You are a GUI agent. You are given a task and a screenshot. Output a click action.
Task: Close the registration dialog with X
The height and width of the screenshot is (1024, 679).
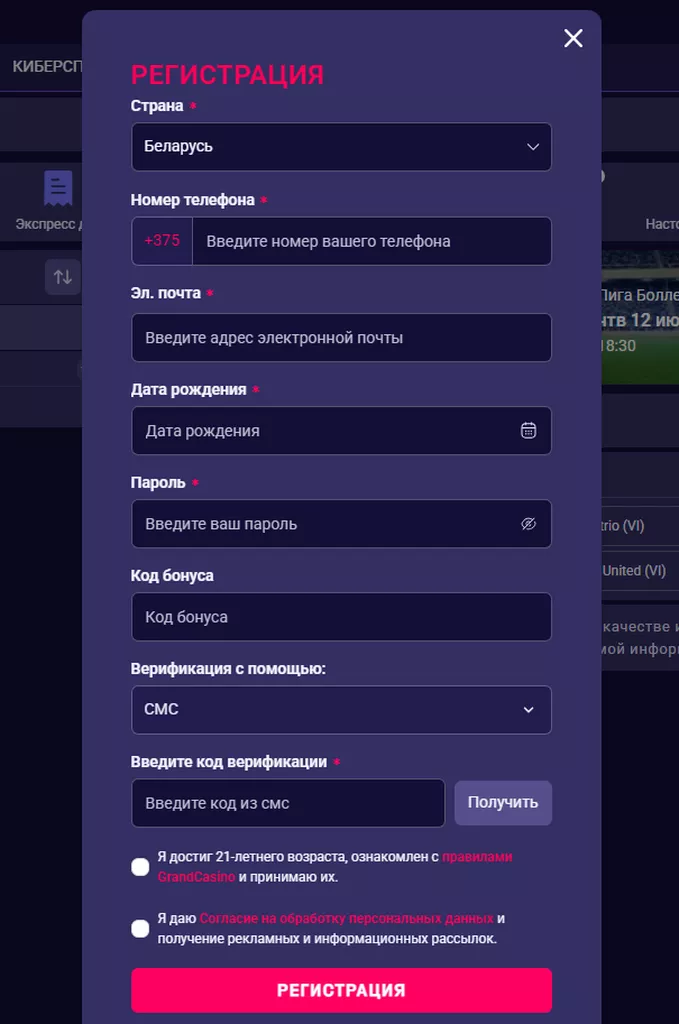[x=573, y=38]
